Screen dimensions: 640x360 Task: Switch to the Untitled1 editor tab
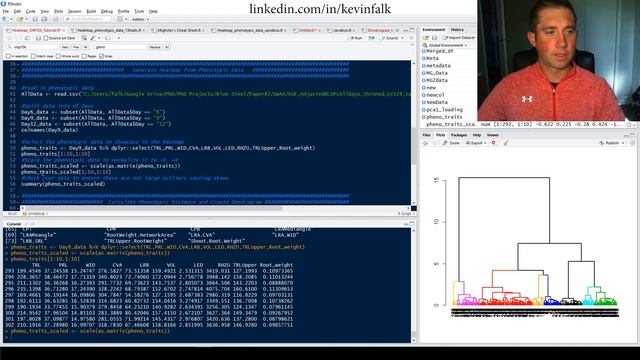click(307, 30)
